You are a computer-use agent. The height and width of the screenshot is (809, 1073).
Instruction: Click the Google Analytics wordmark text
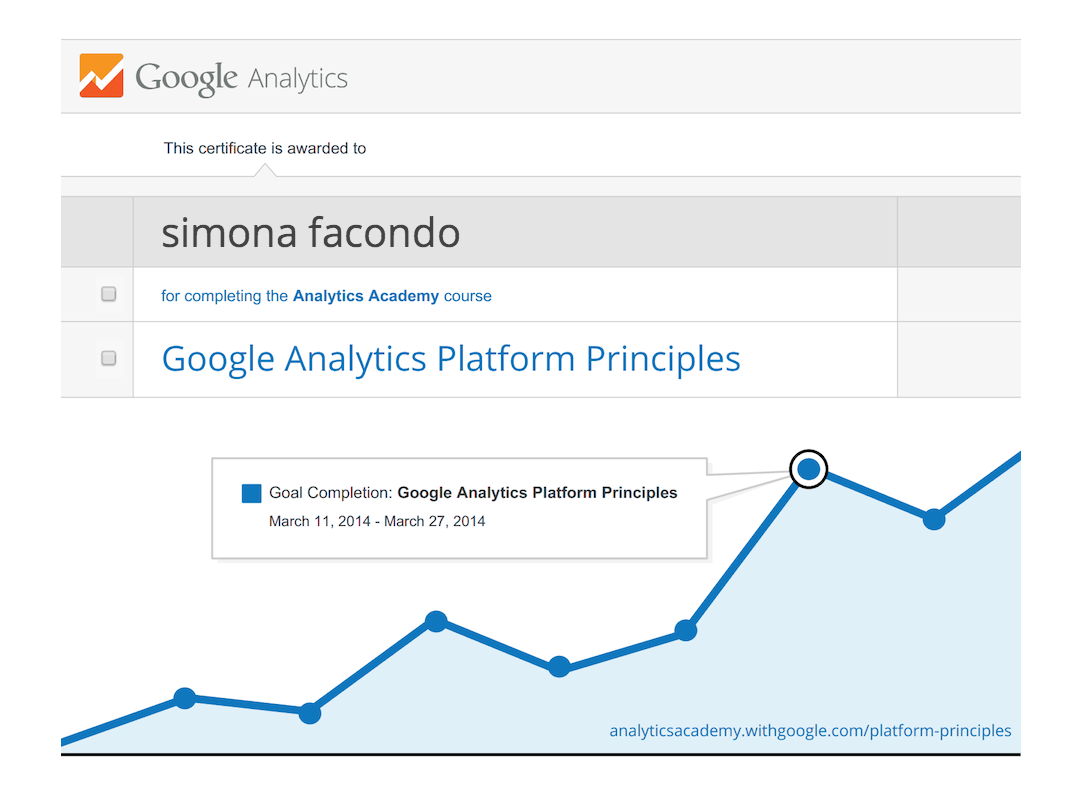point(242,79)
